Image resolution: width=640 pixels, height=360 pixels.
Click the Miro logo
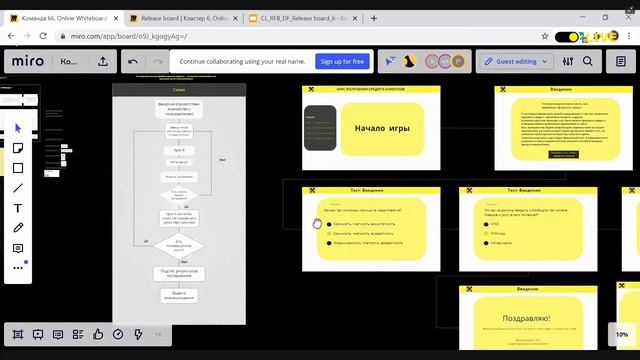coord(28,61)
